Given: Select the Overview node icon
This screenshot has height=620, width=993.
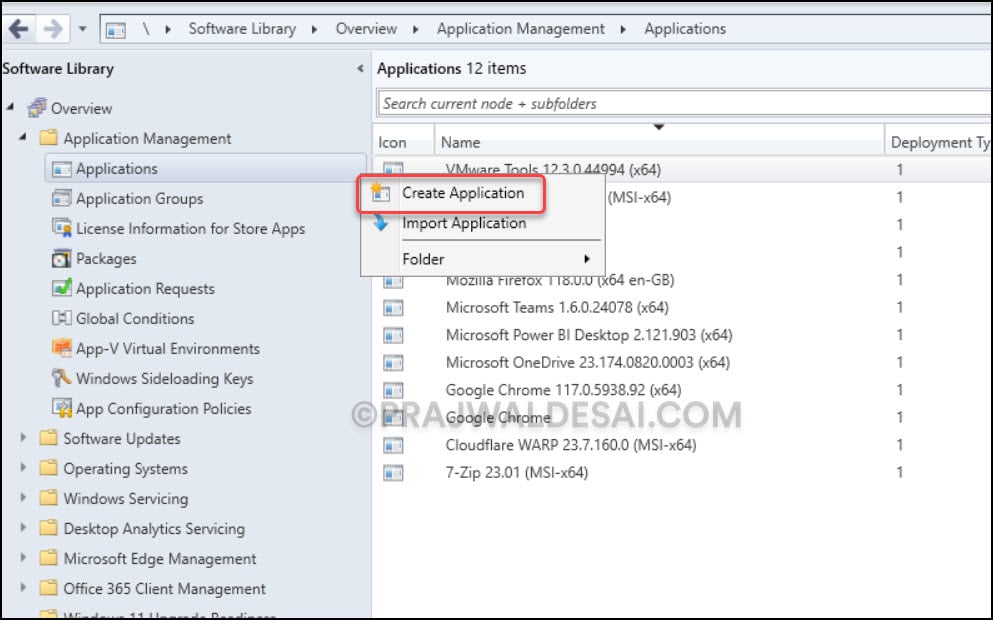Looking at the screenshot, I should 37,108.
